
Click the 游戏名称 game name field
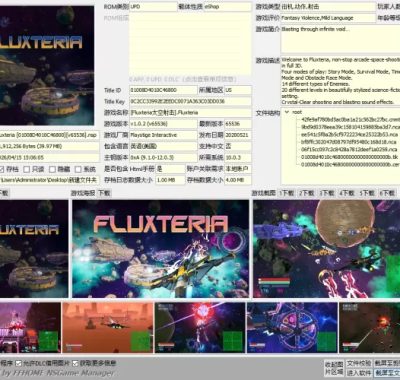click(190, 113)
